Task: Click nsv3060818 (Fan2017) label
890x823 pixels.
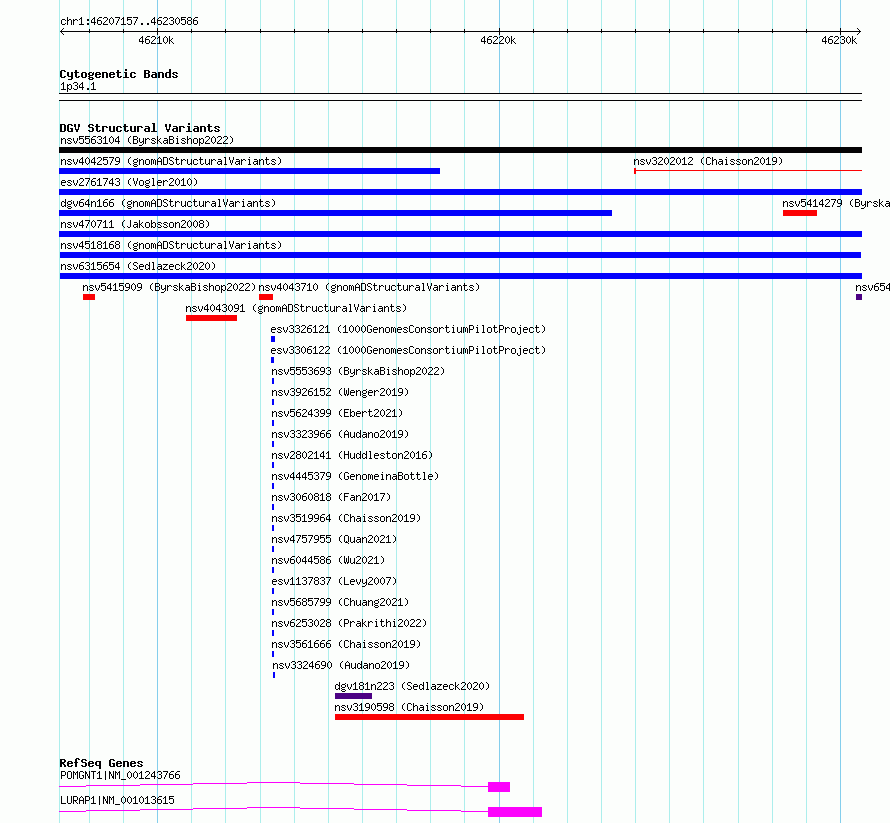Action: coord(331,497)
